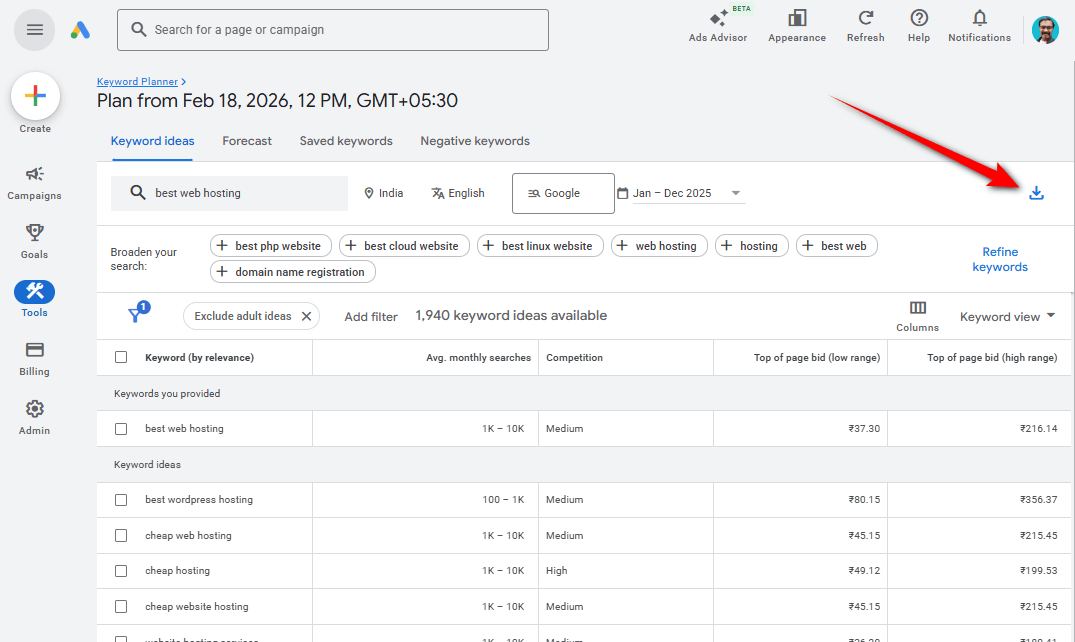Click the 'best wordpress hosting' keyword text
The width and height of the screenshot is (1075, 642).
(199, 500)
